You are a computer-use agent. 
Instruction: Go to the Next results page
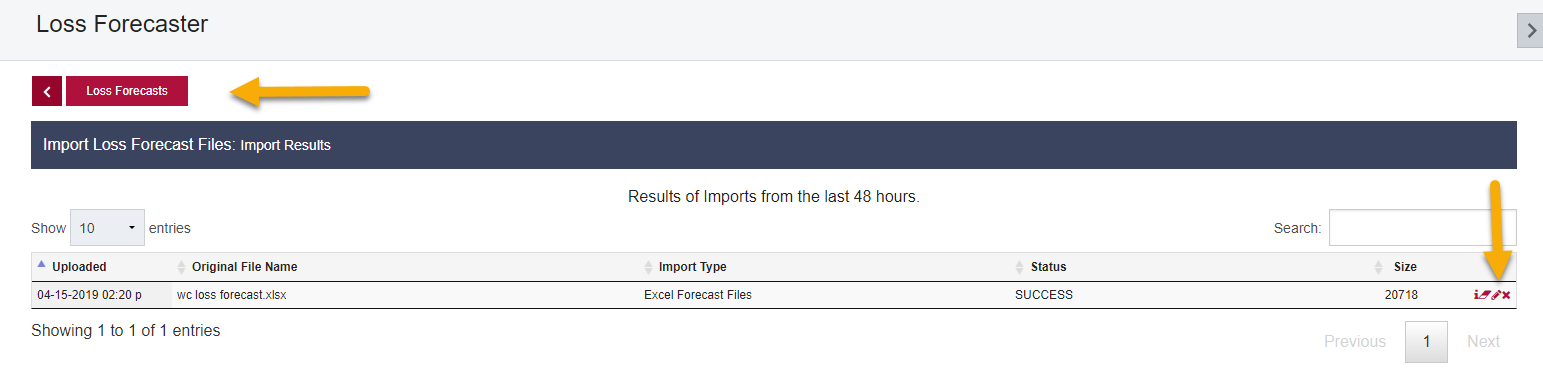coord(1483,342)
